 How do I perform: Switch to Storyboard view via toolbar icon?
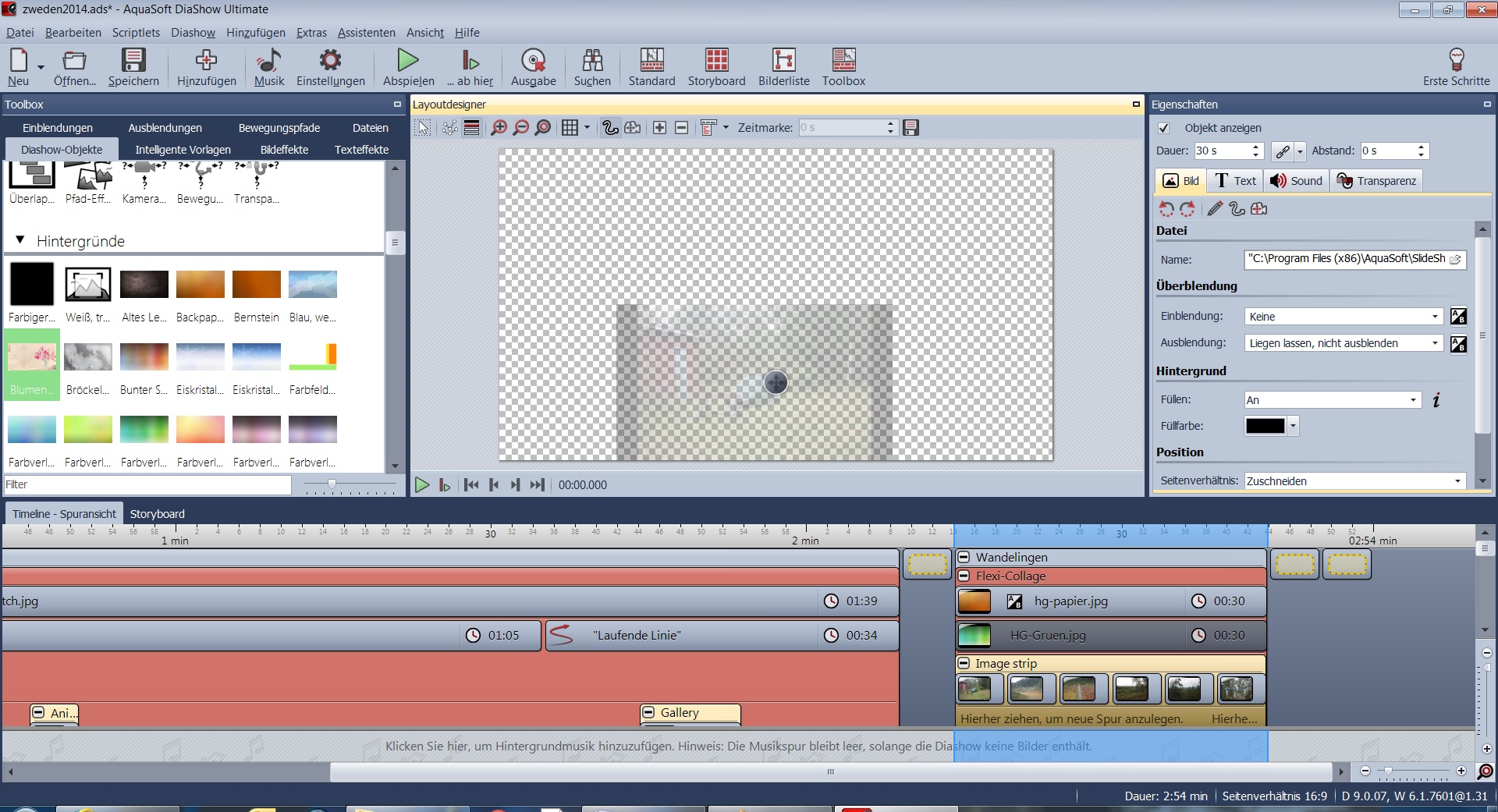pos(715,61)
